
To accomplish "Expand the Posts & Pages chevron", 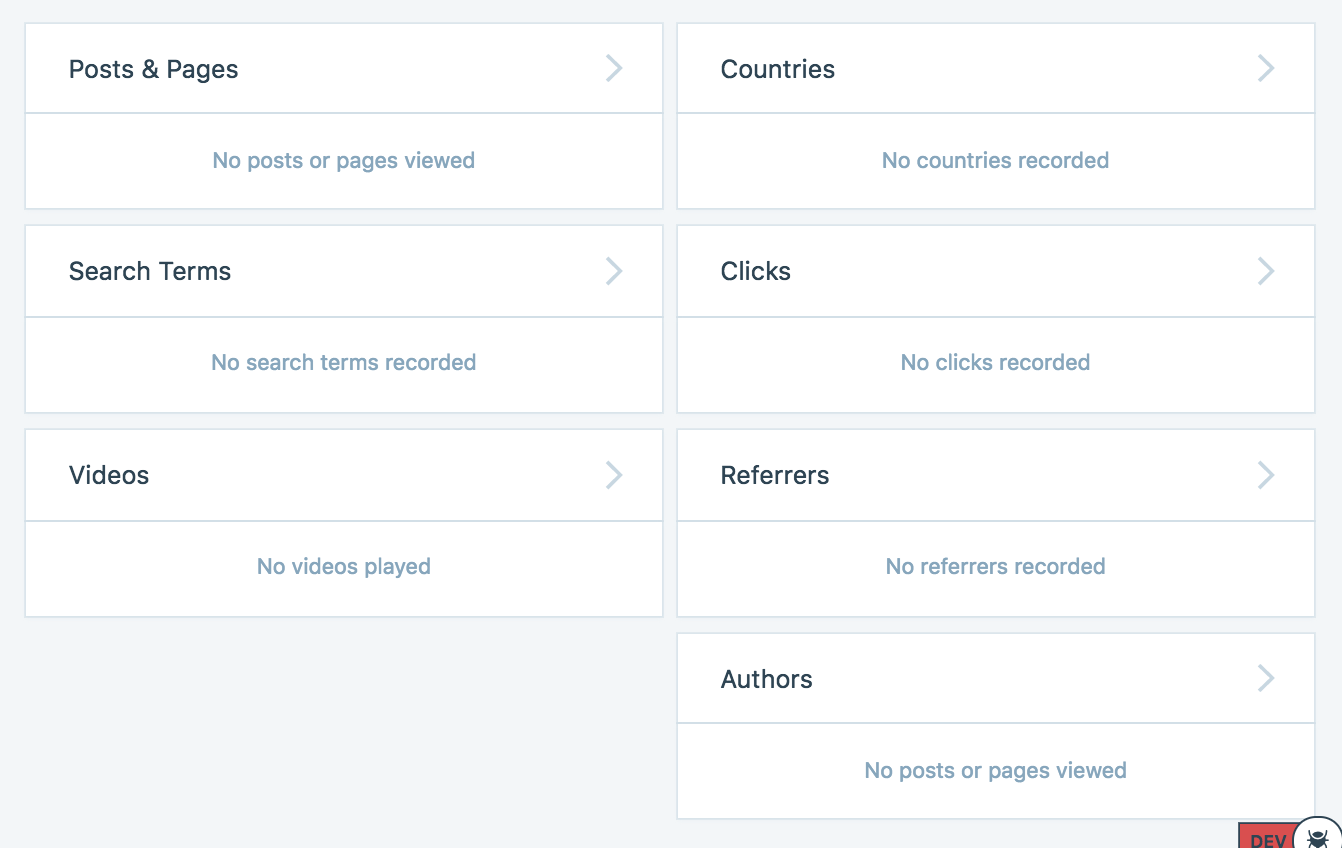I will [x=614, y=68].
